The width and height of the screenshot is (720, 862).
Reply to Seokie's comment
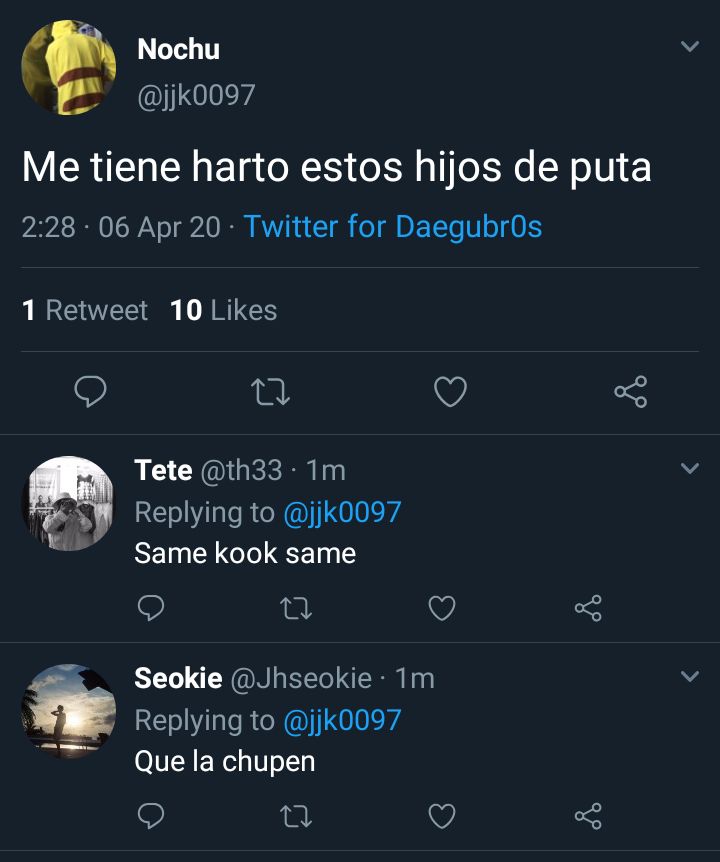[x=151, y=816]
